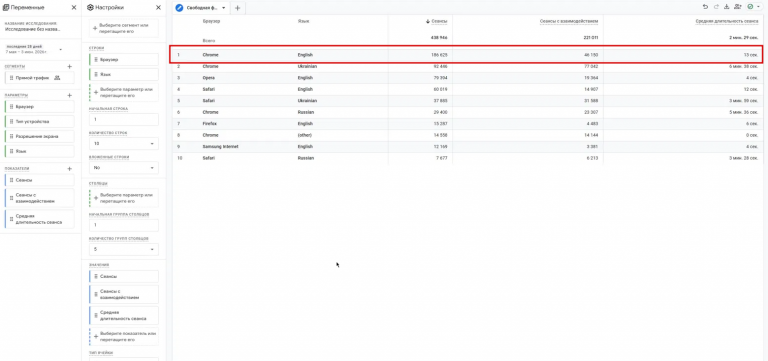Select the Opera browser cell
This screenshot has width=768, height=361.
coord(209,78)
